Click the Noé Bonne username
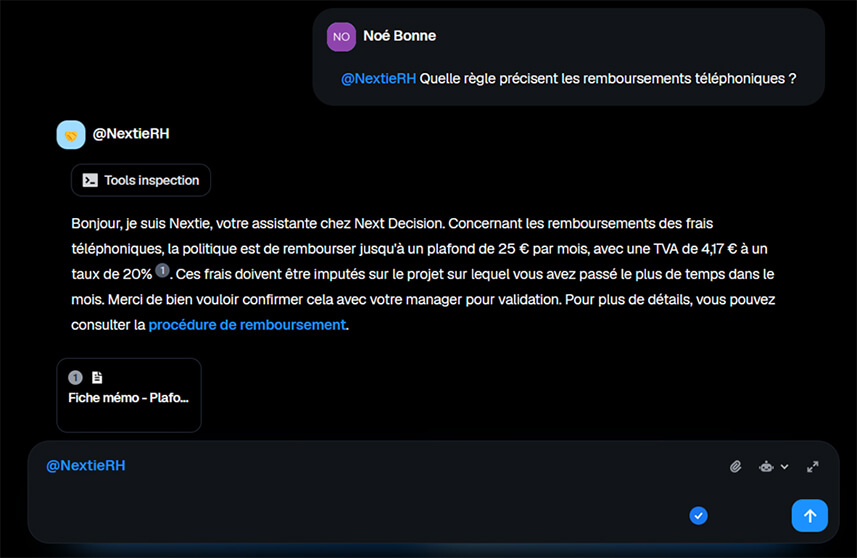 tap(399, 36)
